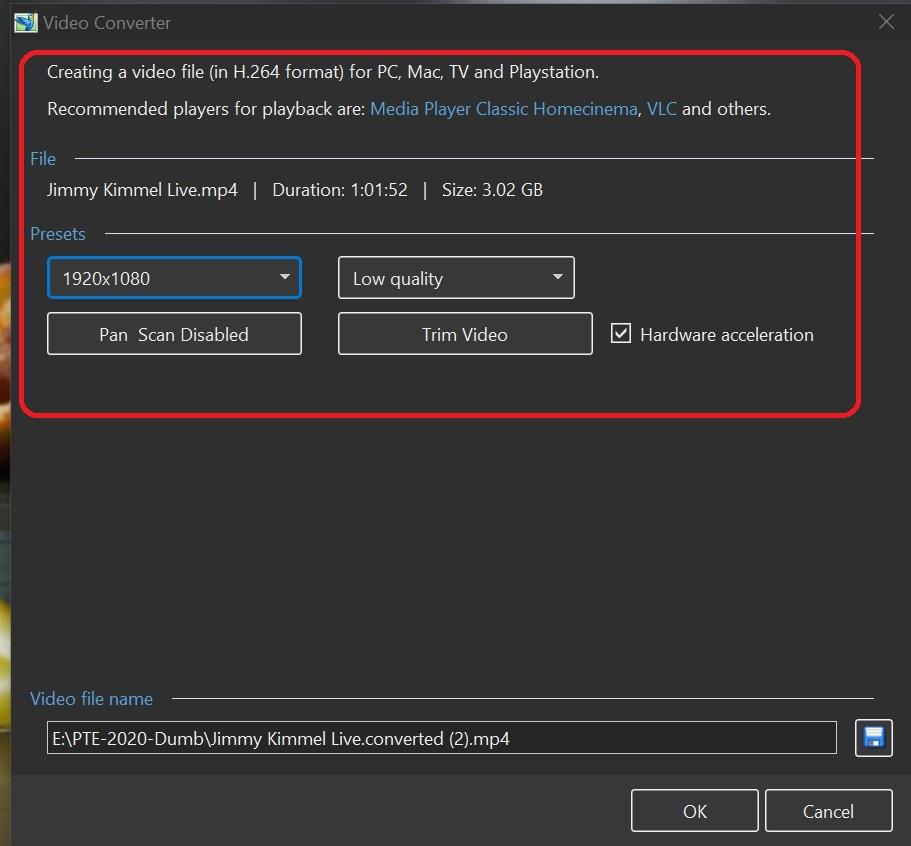Click the Jimmy Kimmel Live.mp4 source file name

142,190
